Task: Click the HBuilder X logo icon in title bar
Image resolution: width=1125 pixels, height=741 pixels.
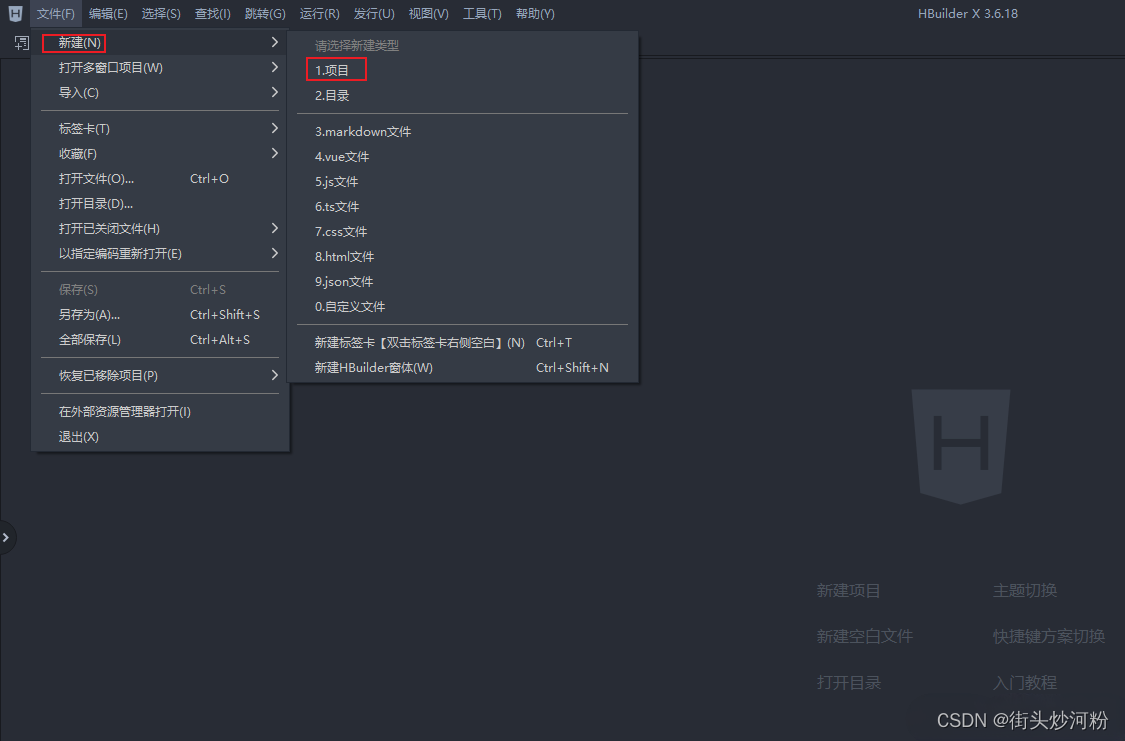Action: coord(15,13)
